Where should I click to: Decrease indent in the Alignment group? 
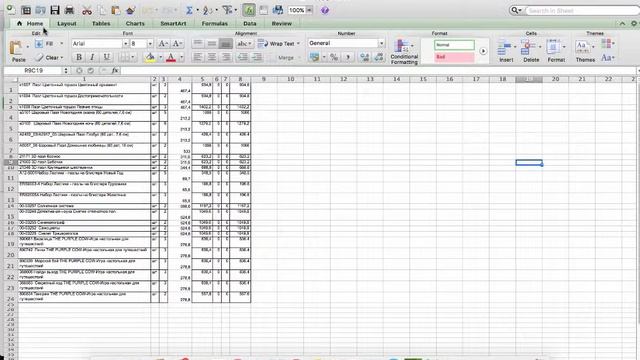[x=242, y=57]
